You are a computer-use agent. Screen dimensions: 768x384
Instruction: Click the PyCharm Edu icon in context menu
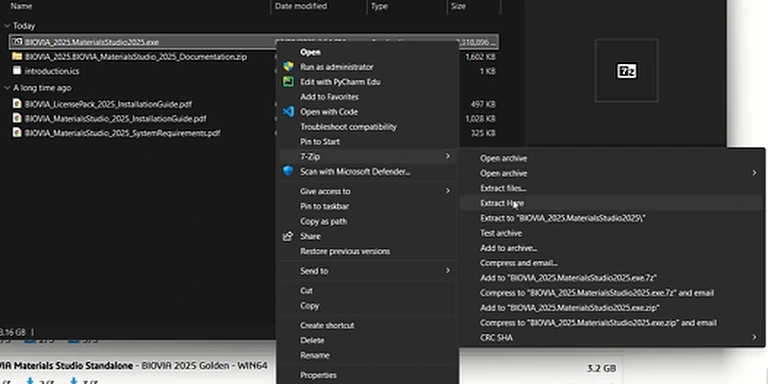coord(288,82)
